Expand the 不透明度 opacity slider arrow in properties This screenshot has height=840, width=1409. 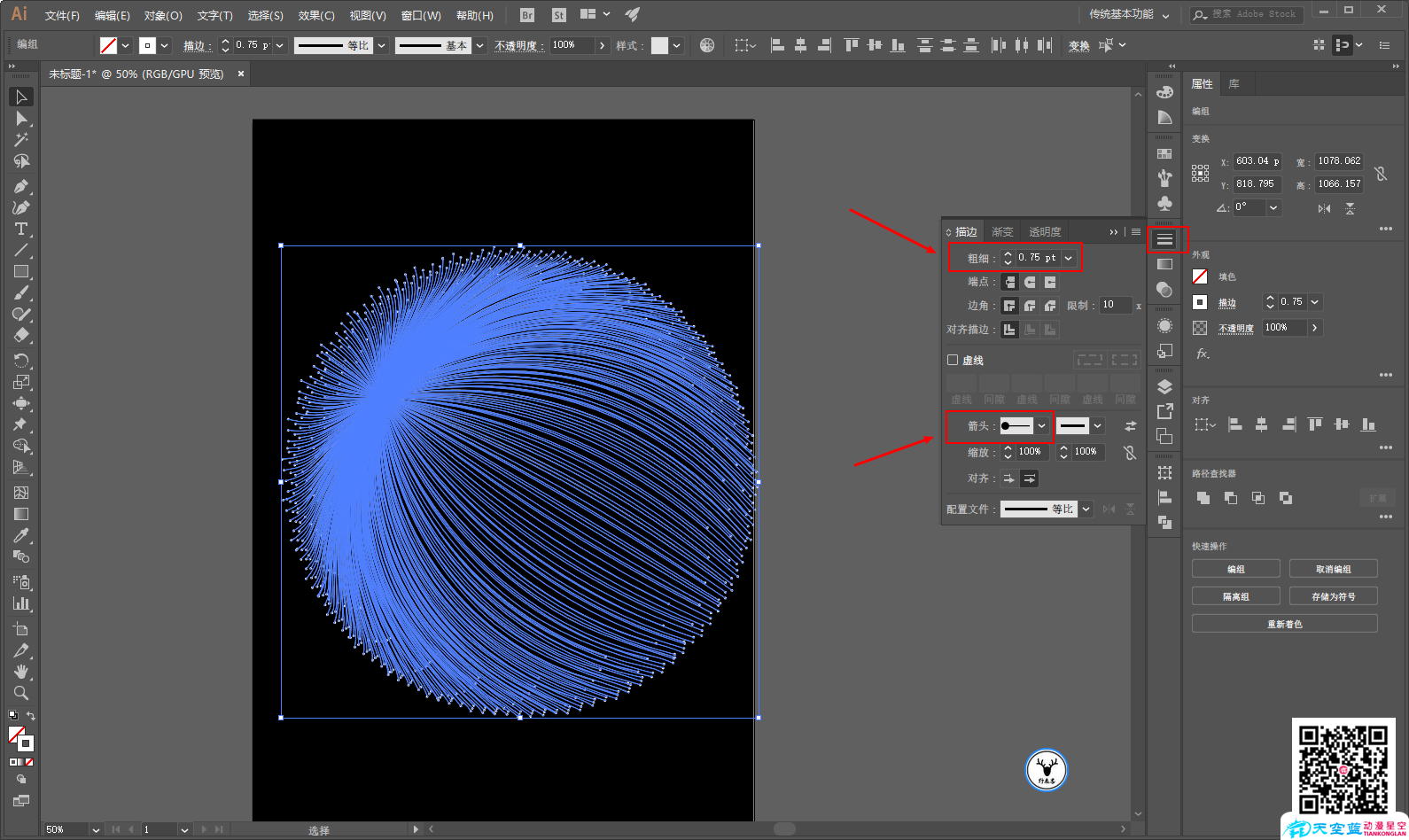(1315, 328)
